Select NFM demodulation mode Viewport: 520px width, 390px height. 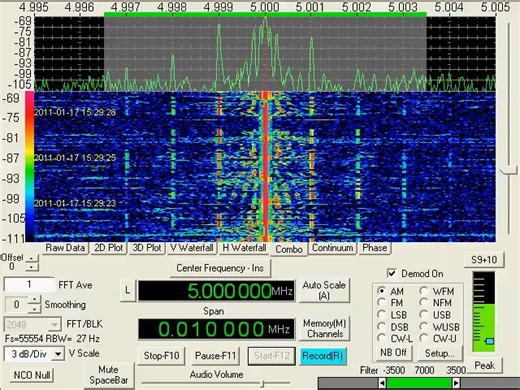(x=424, y=302)
